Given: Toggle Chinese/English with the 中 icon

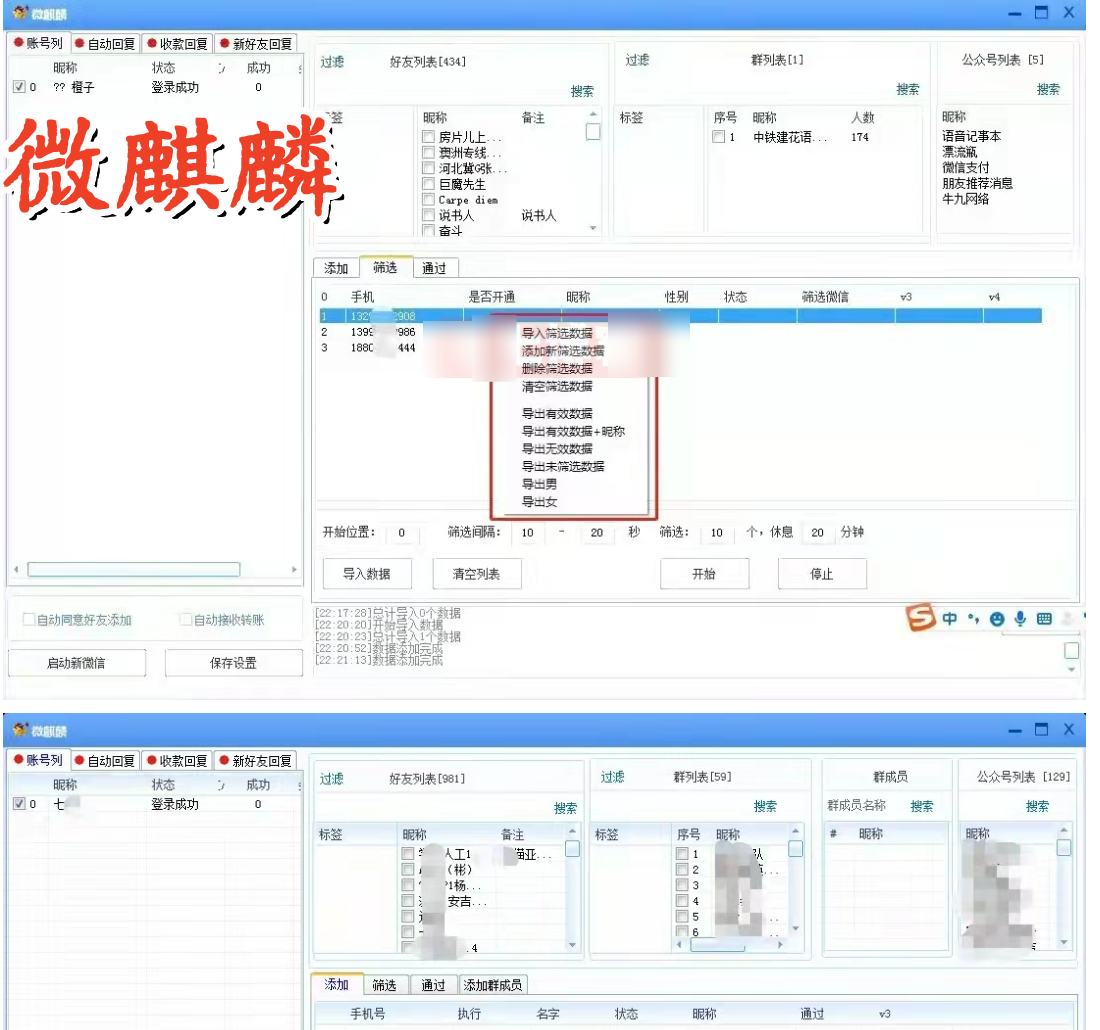Looking at the screenshot, I should point(950,620).
